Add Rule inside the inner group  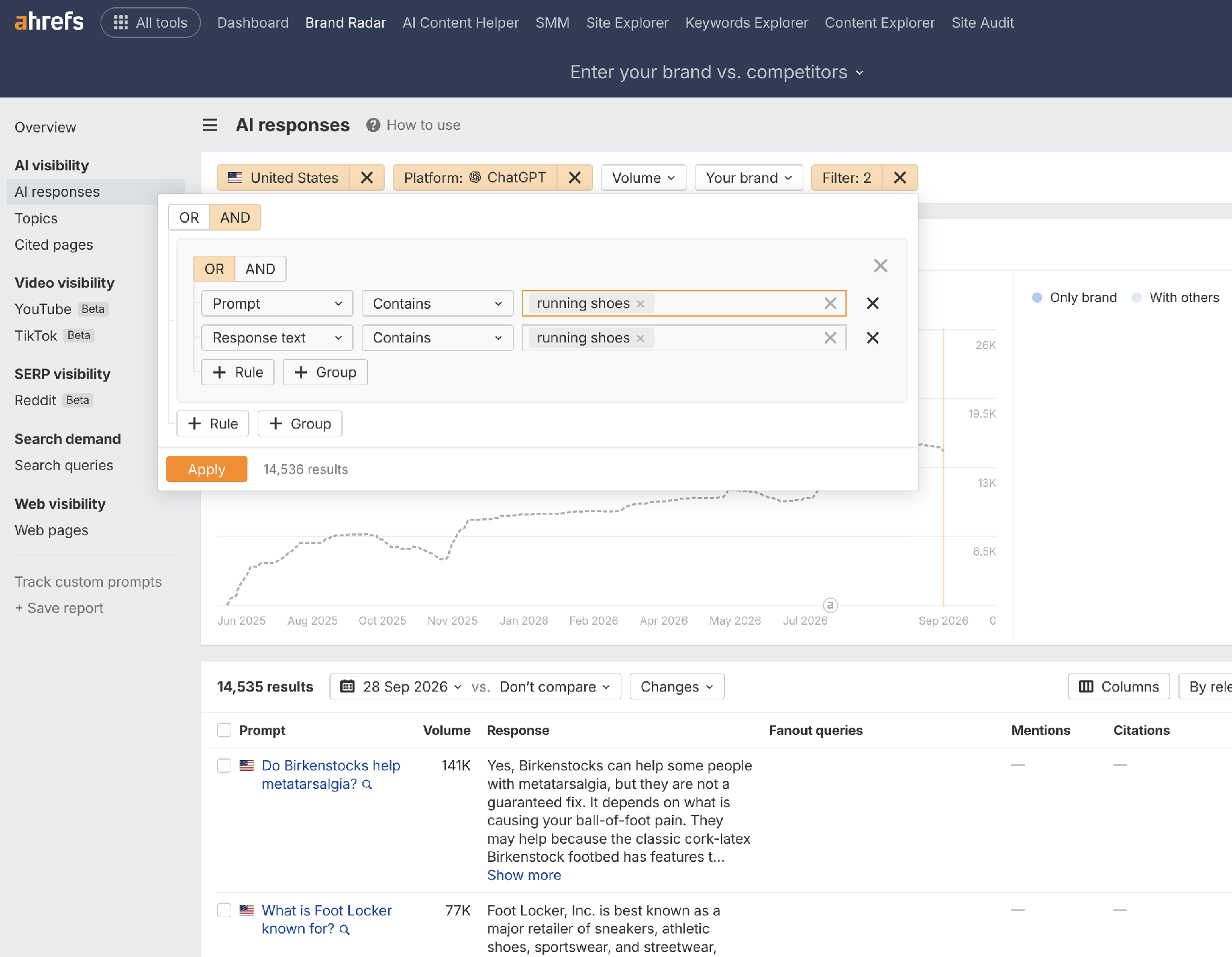238,372
